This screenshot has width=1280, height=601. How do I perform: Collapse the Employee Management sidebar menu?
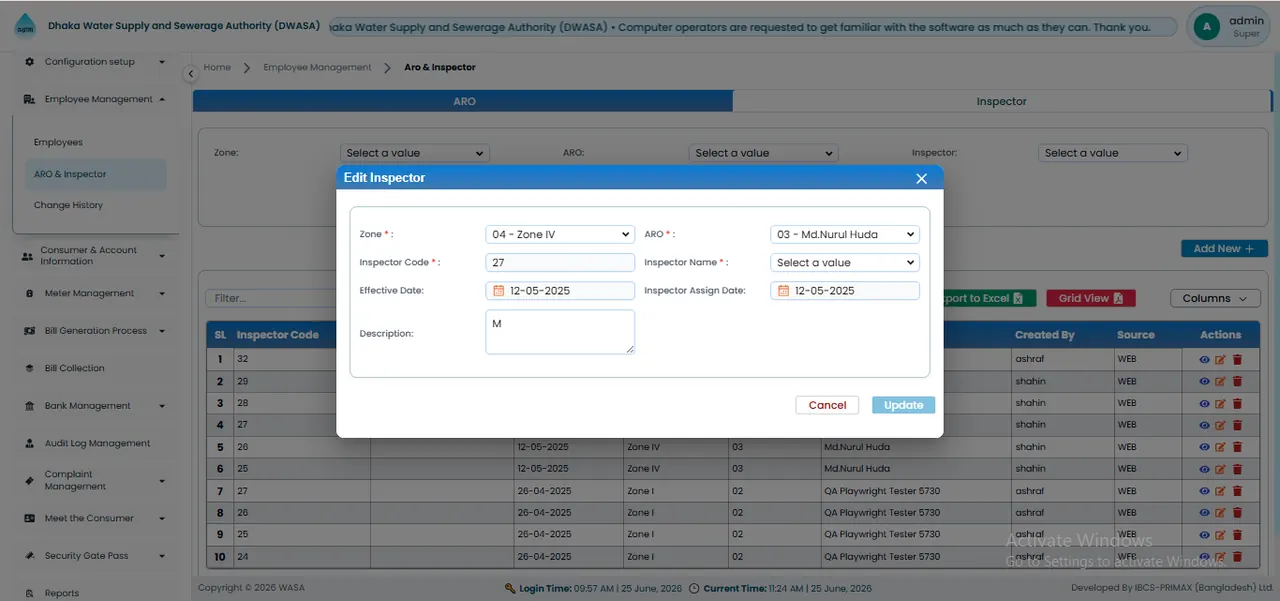point(94,99)
